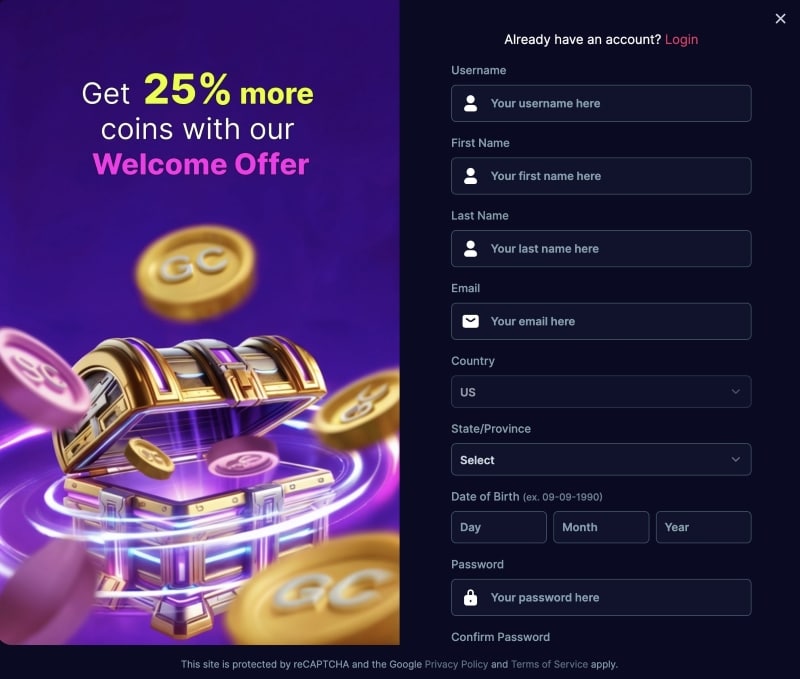Open the Google Privacy Policy link
The width and height of the screenshot is (800, 679).
tap(456, 664)
